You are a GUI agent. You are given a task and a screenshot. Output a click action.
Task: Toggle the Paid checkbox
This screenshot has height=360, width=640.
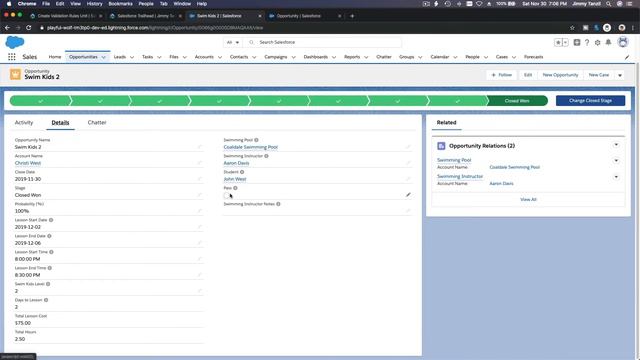click(x=227, y=196)
